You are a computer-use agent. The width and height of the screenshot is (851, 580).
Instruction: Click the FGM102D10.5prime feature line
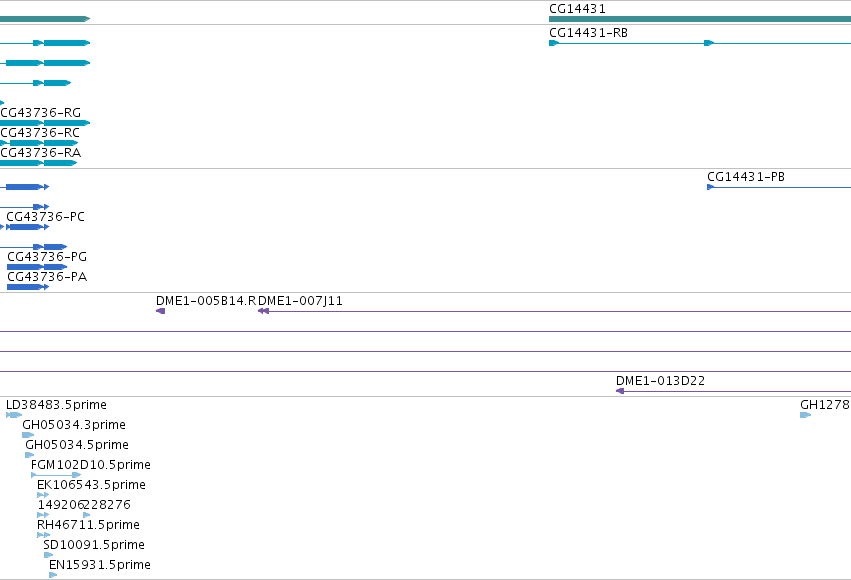pos(56,475)
